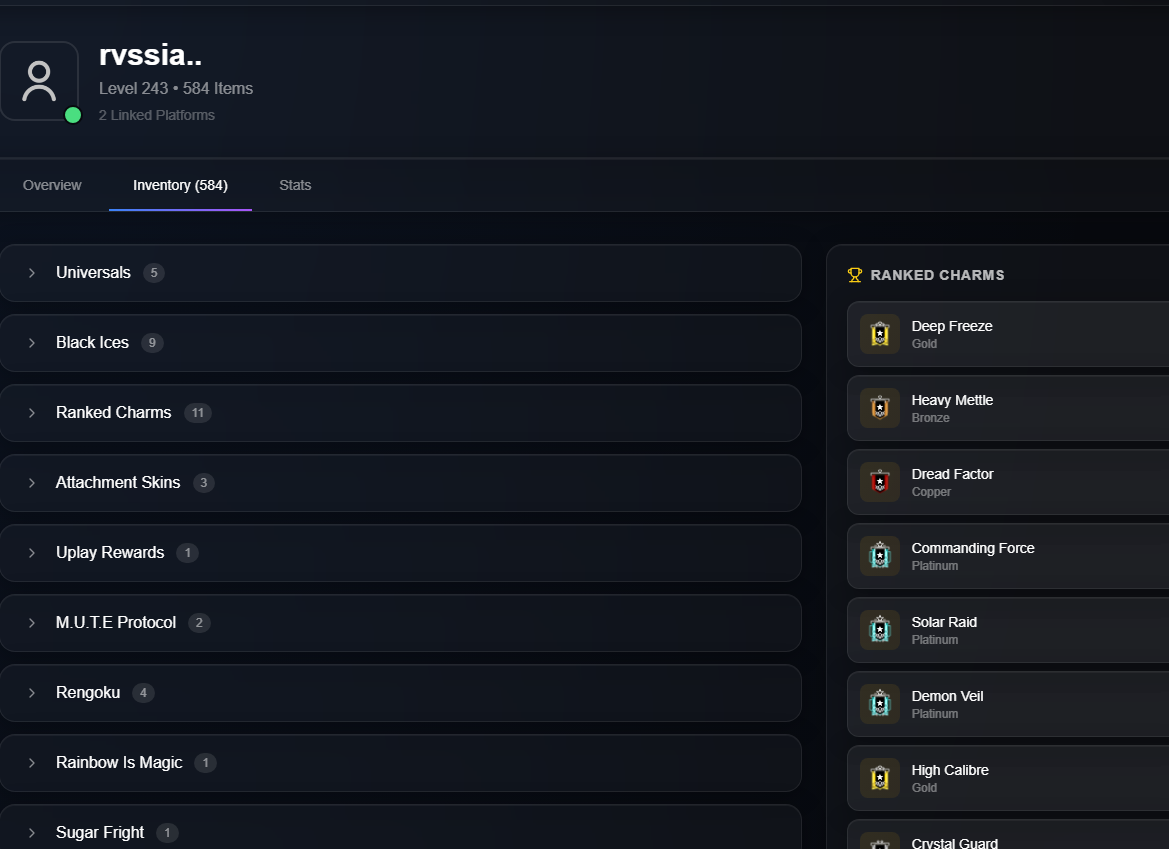The width and height of the screenshot is (1169, 849).
Task: Click the Ranked Charms trophy icon
Action: coord(855,275)
